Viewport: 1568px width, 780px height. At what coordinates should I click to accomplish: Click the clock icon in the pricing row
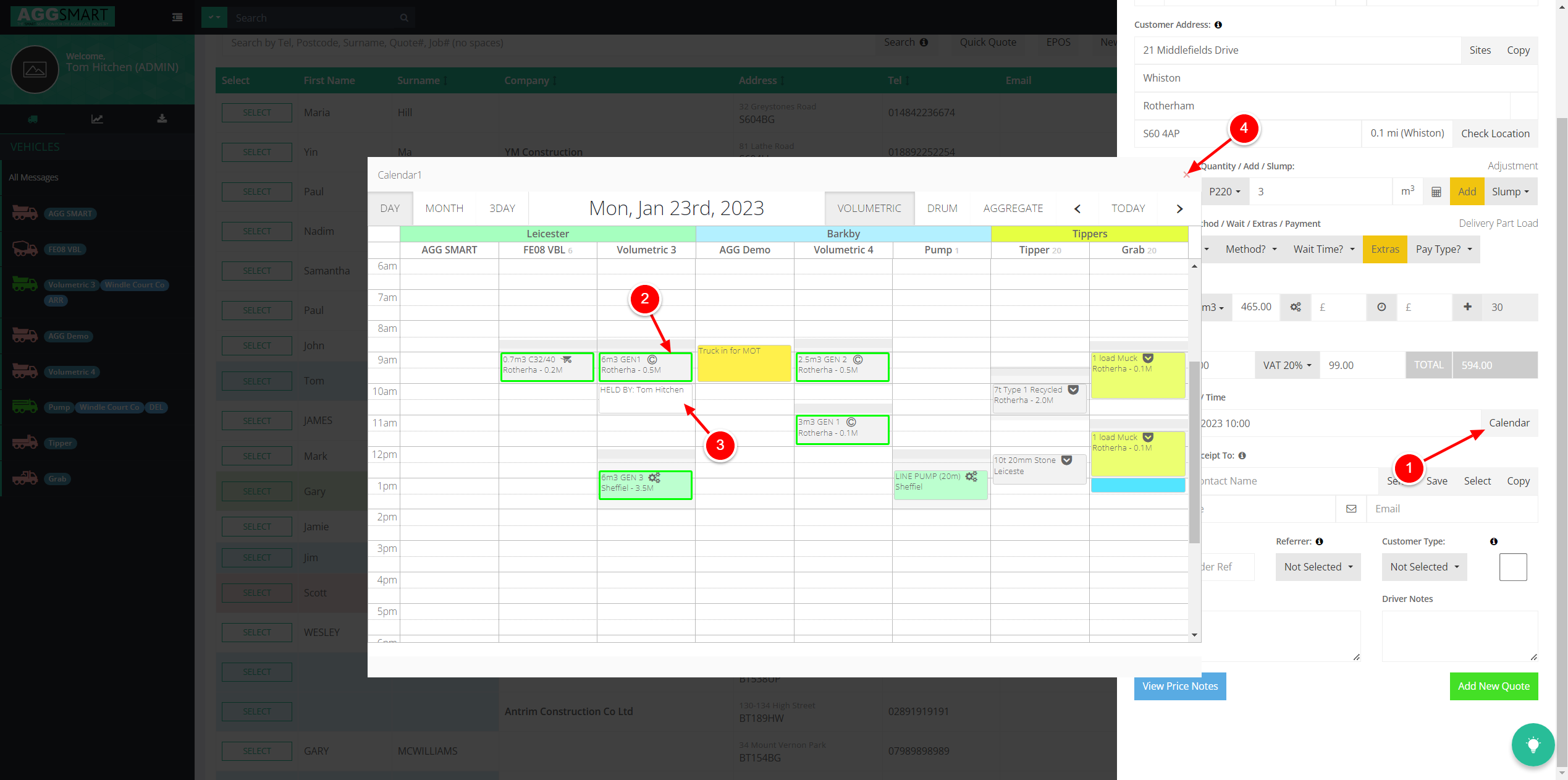coord(1381,307)
